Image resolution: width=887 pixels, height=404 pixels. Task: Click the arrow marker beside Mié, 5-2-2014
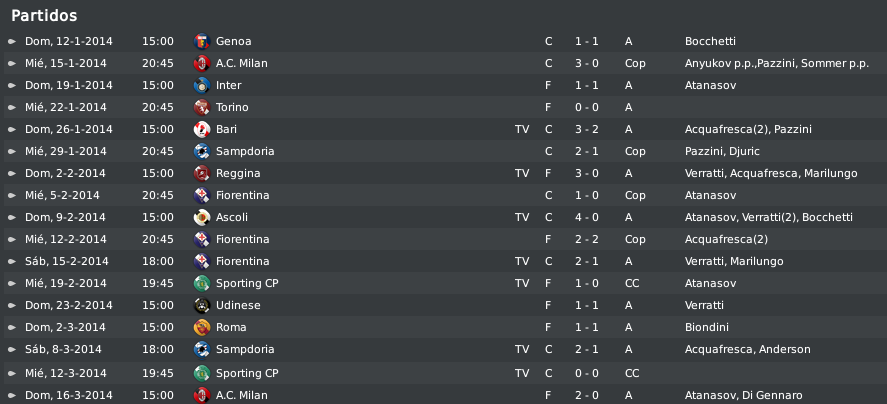12,196
